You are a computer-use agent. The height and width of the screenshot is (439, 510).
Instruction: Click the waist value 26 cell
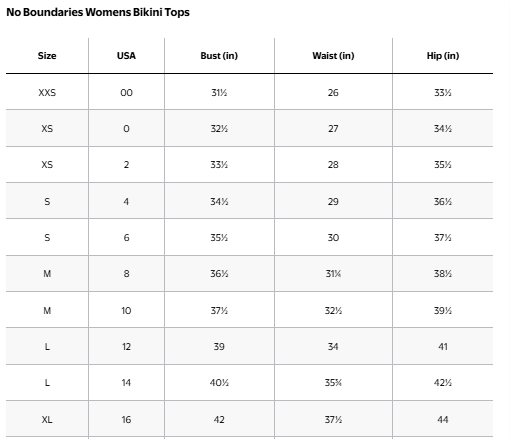(x=333, y=92)
